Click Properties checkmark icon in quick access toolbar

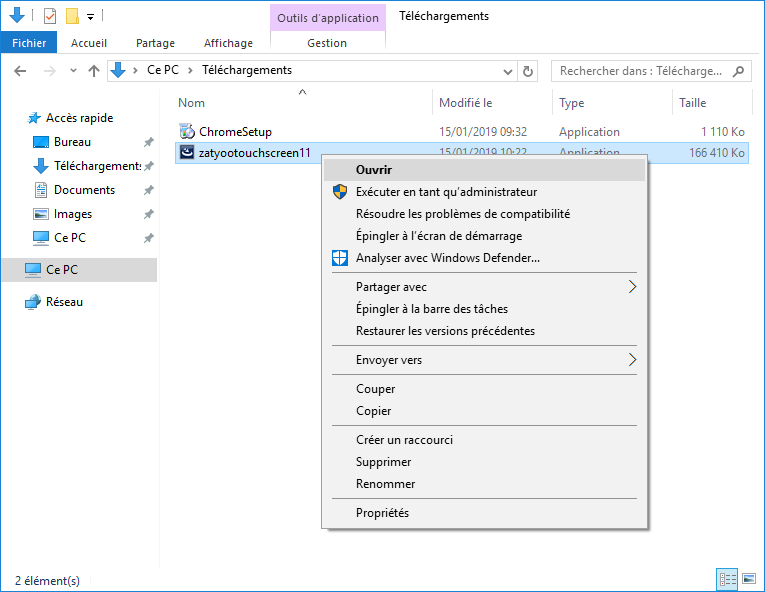(x=50, y=16)
